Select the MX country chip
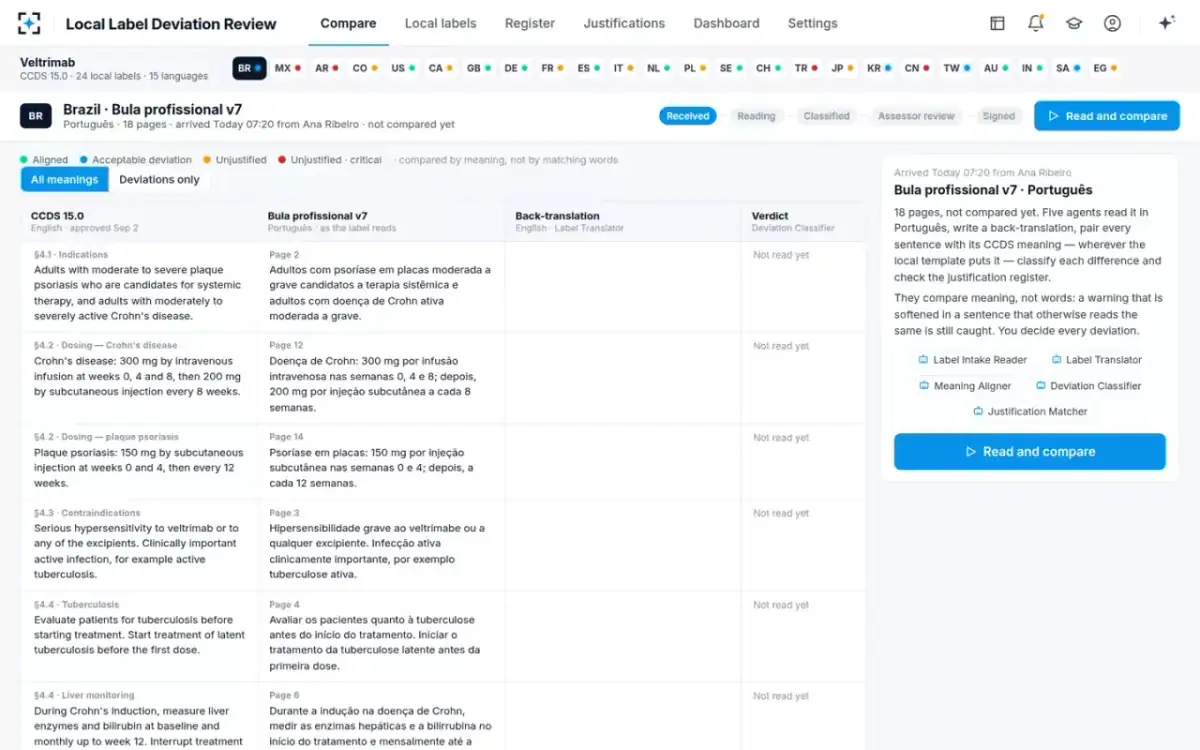 (288, 68)
